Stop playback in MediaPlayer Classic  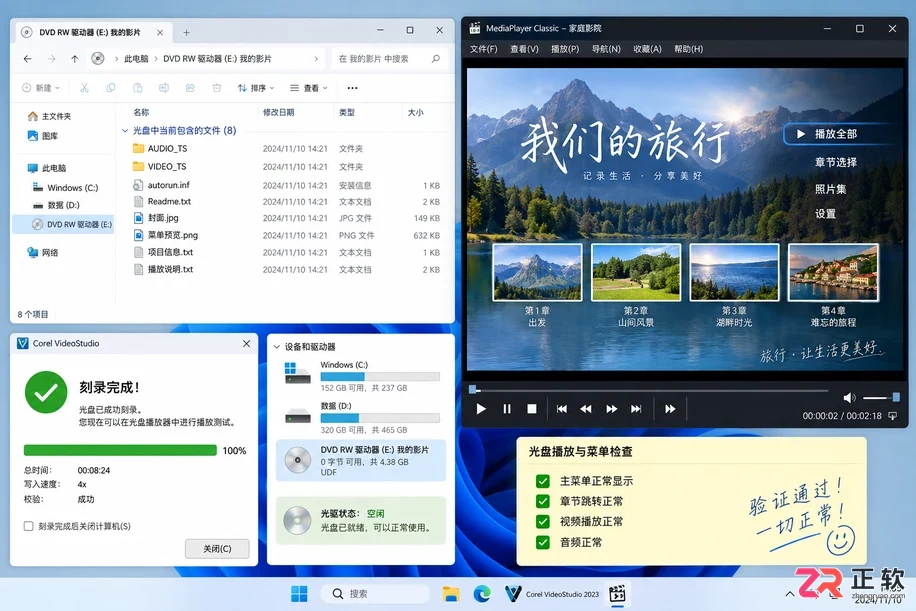click(x=532, y=409)
